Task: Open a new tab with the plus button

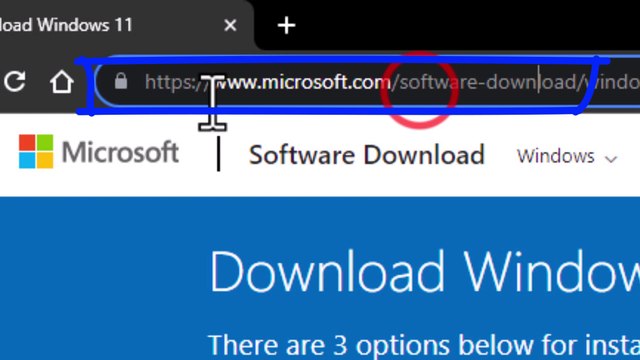Action: pyautogui.click(x=286, y=25)
